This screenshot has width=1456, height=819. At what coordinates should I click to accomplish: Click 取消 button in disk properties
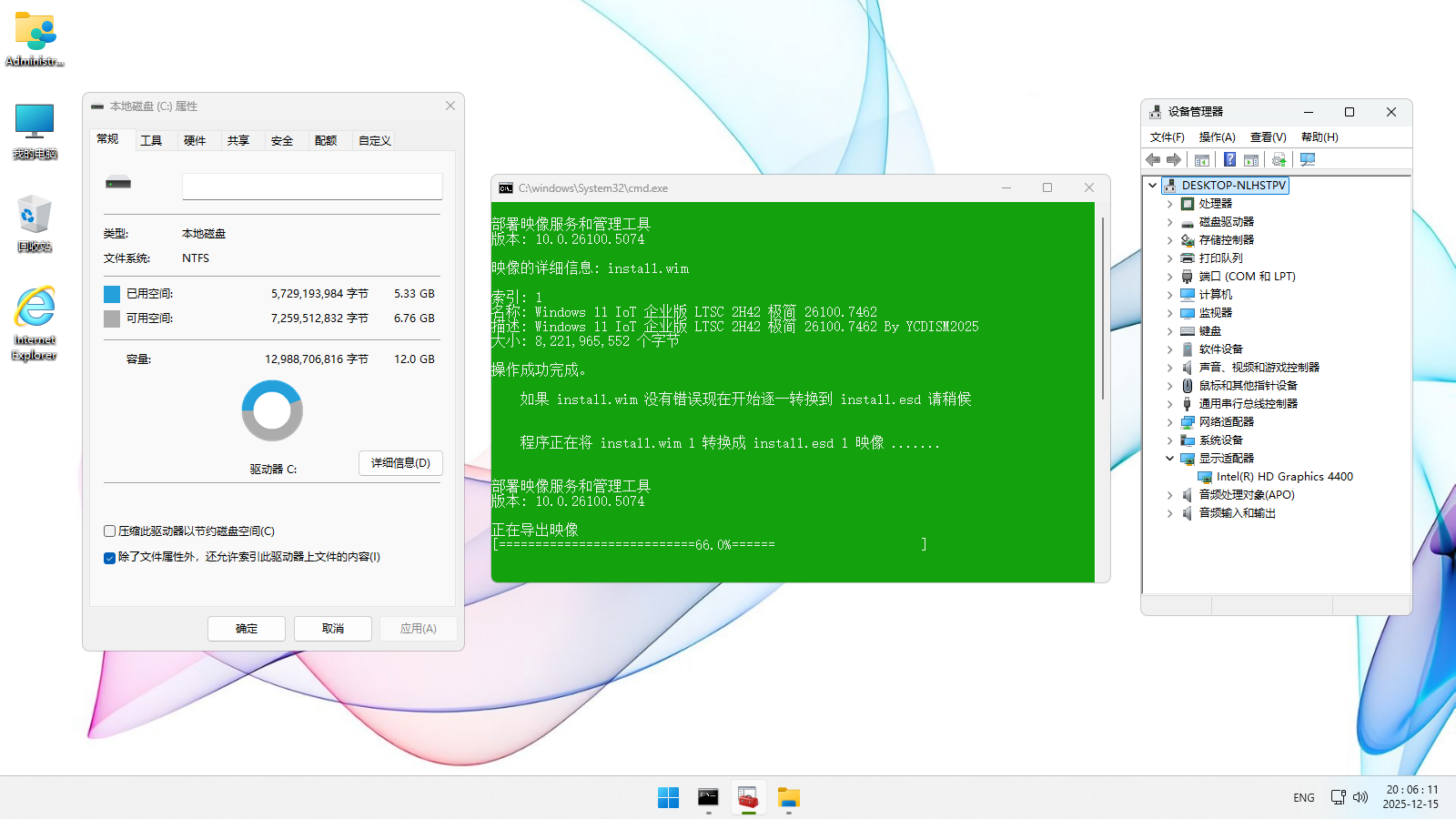[333, 629]
